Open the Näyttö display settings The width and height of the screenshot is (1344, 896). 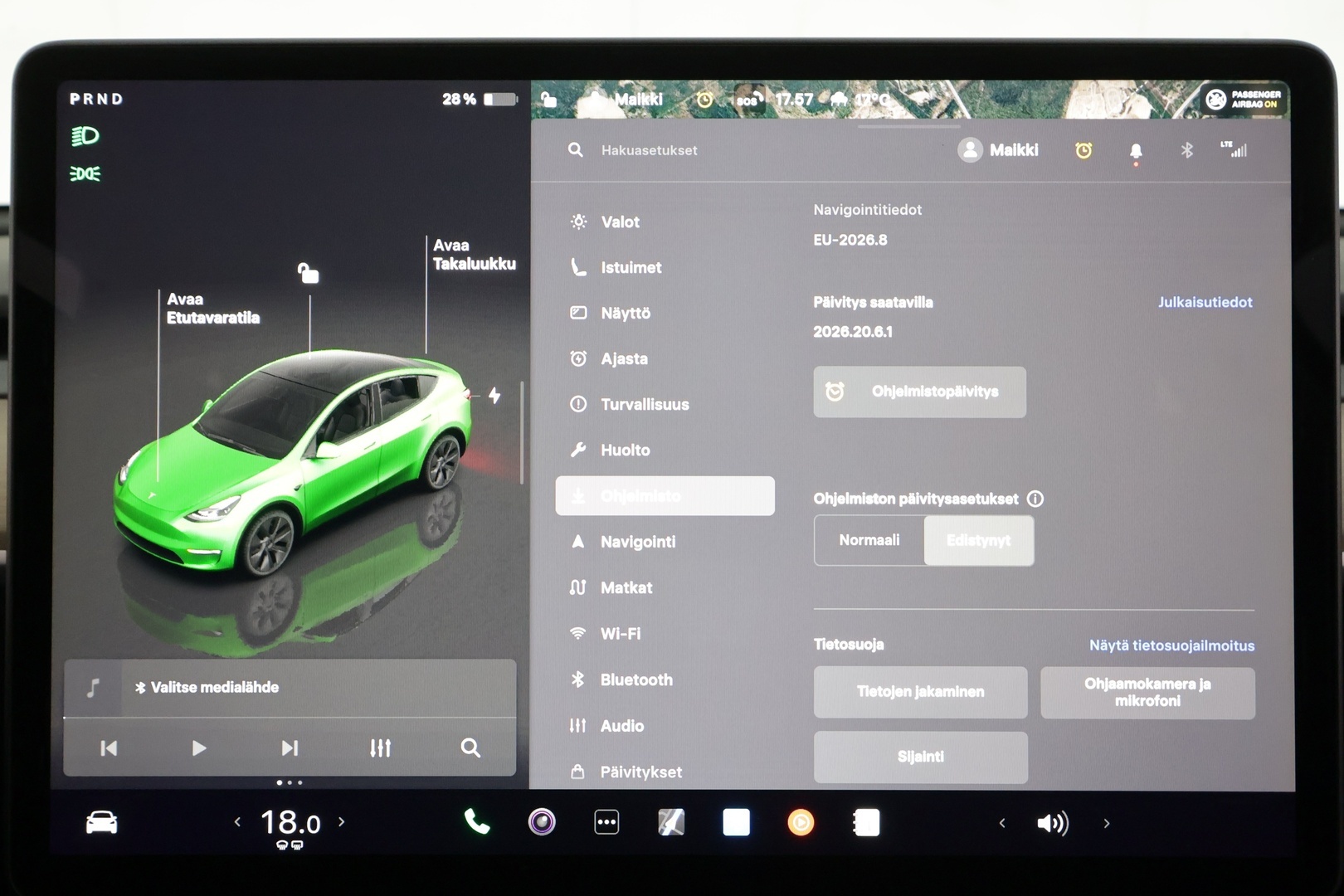click(611, 313)
